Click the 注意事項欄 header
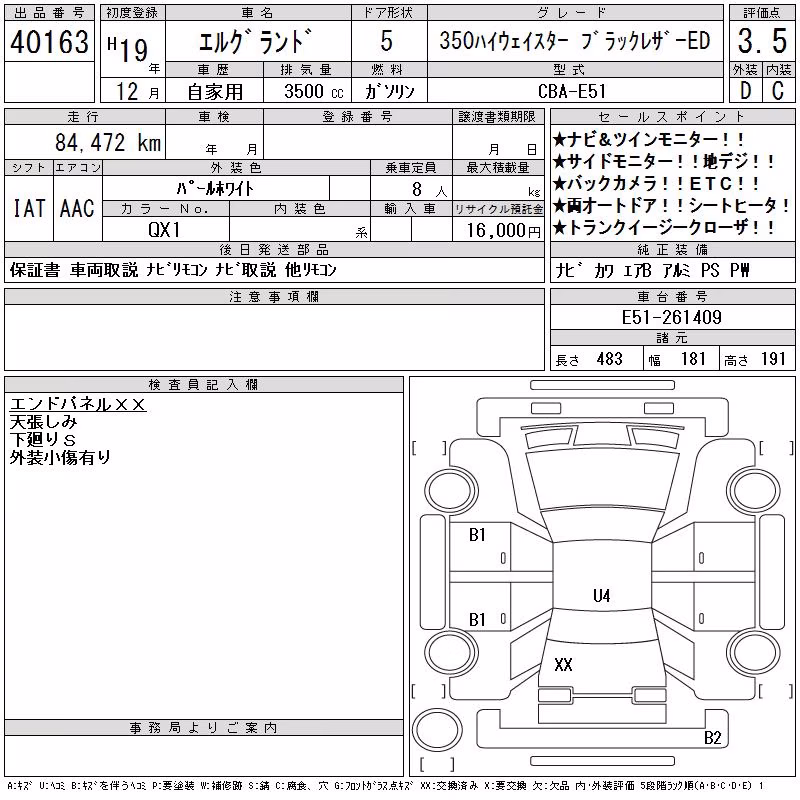Image resolution: width=800 pixels, height=800 pixels. (274, 297)
